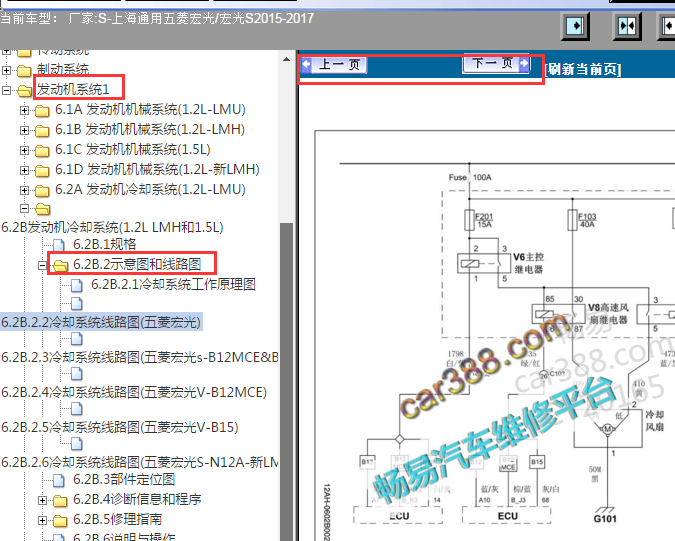Click folder icon next to 制动系统
This screenshot has width=675, height=541.
[24, 70]
